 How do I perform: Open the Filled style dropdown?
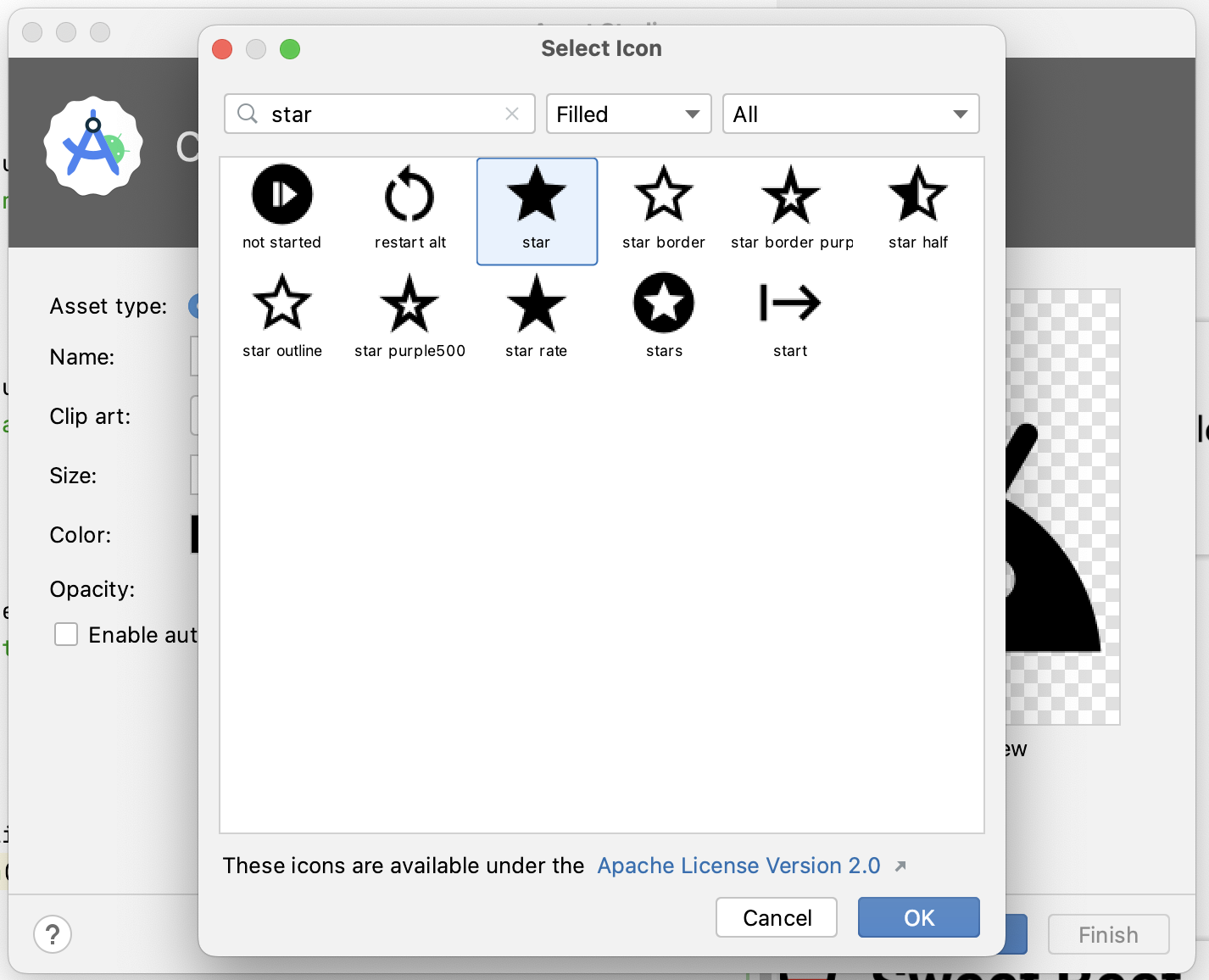pyautogui.click(x=628, y=114)
